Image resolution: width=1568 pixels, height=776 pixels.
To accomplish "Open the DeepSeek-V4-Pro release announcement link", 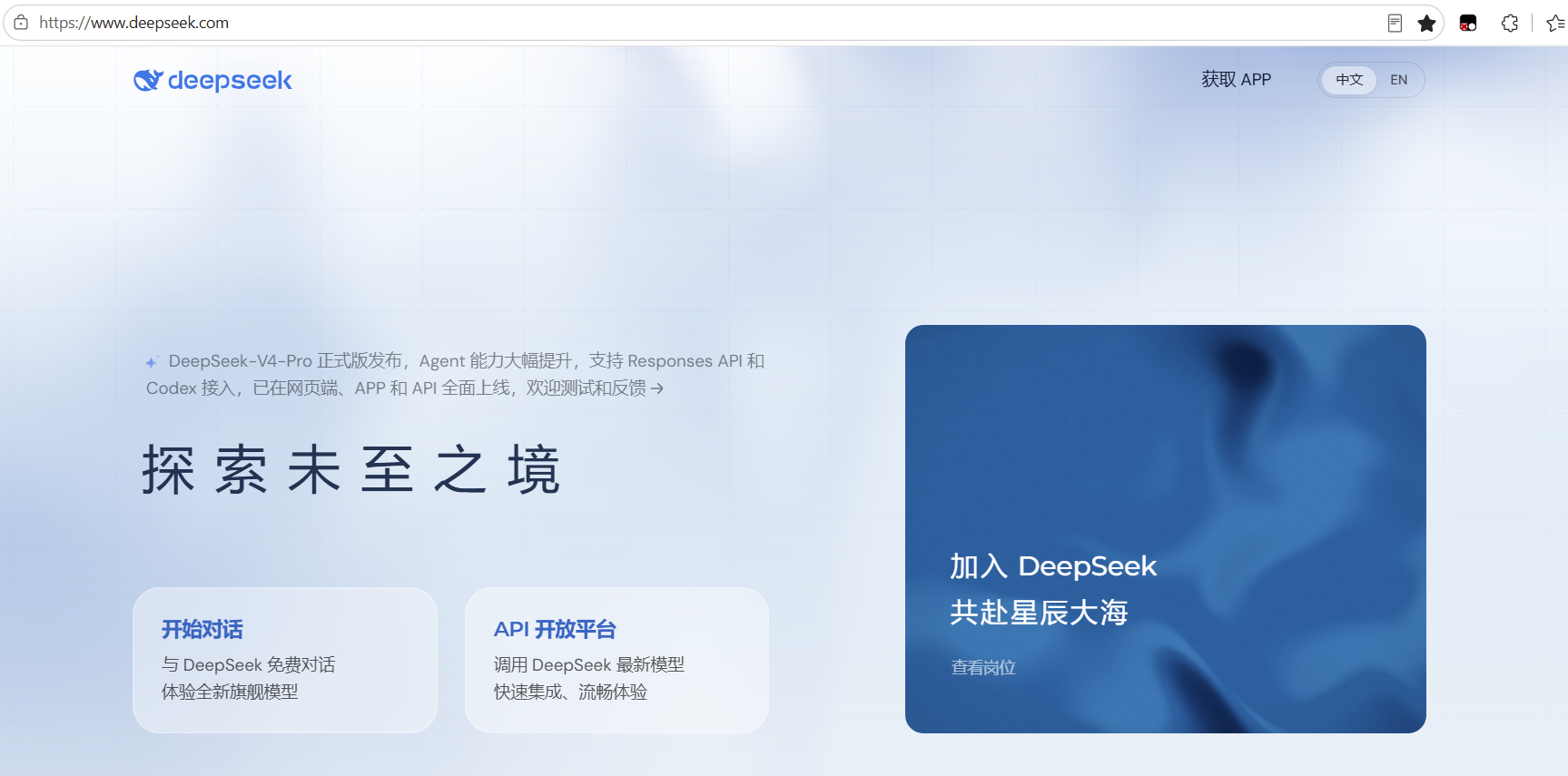I will click(x=455, y=375).
